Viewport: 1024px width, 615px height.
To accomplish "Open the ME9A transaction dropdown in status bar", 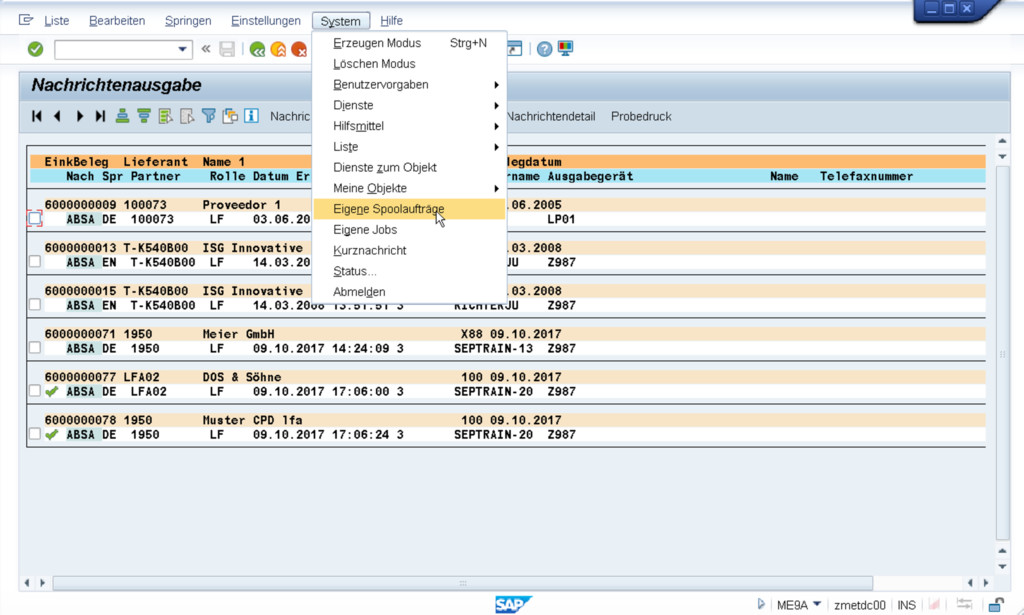I will [x=817, y=605].
